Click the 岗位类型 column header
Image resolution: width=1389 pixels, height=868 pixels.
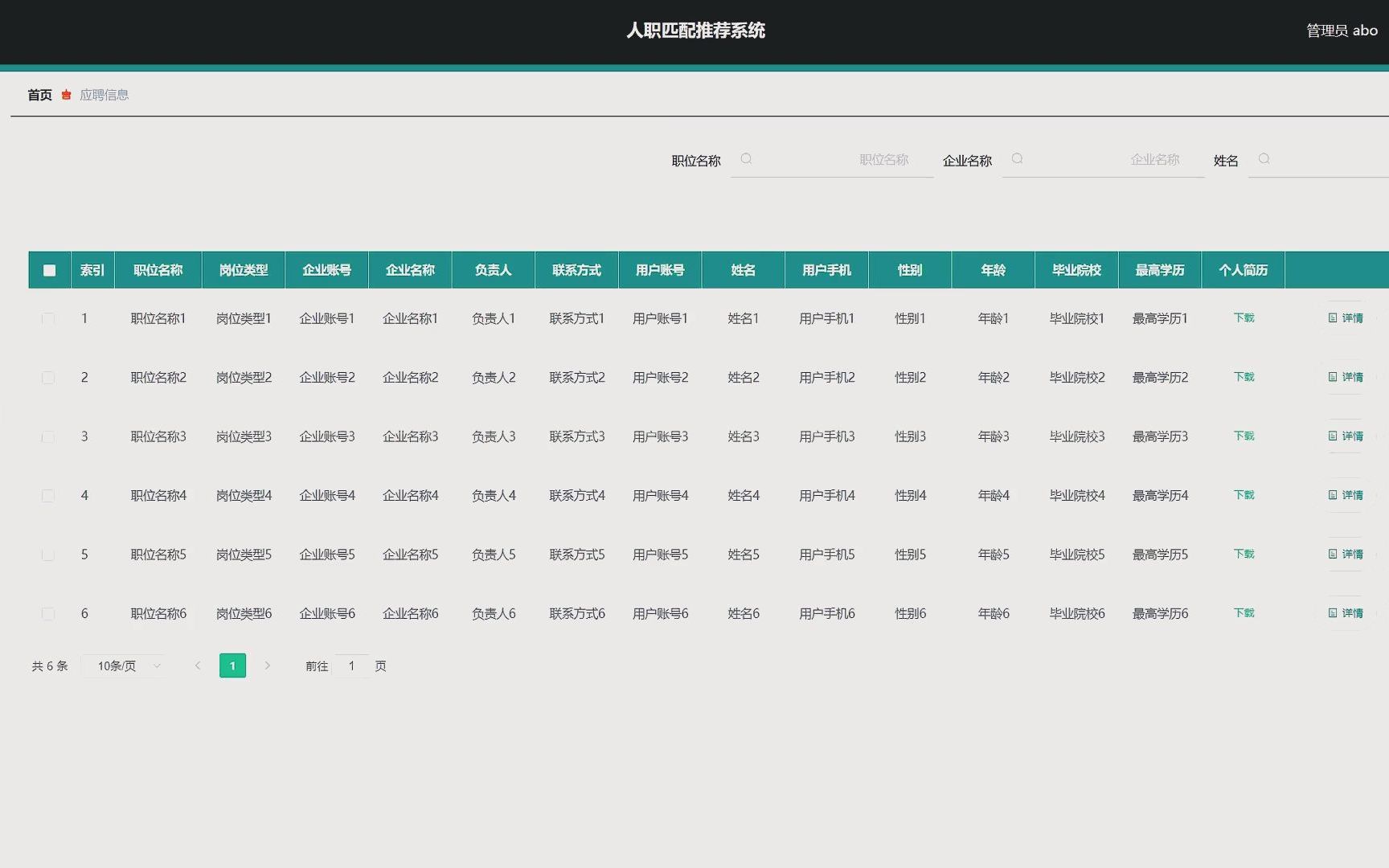coord(244,270)
